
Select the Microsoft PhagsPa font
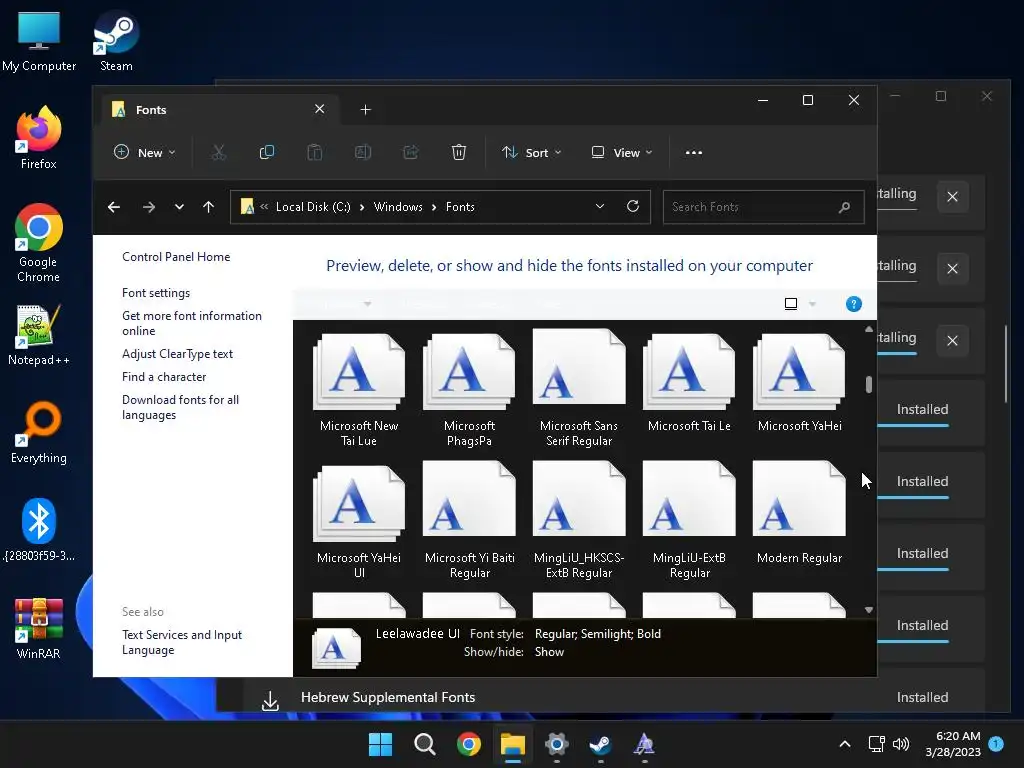click(x=469, y=391)
